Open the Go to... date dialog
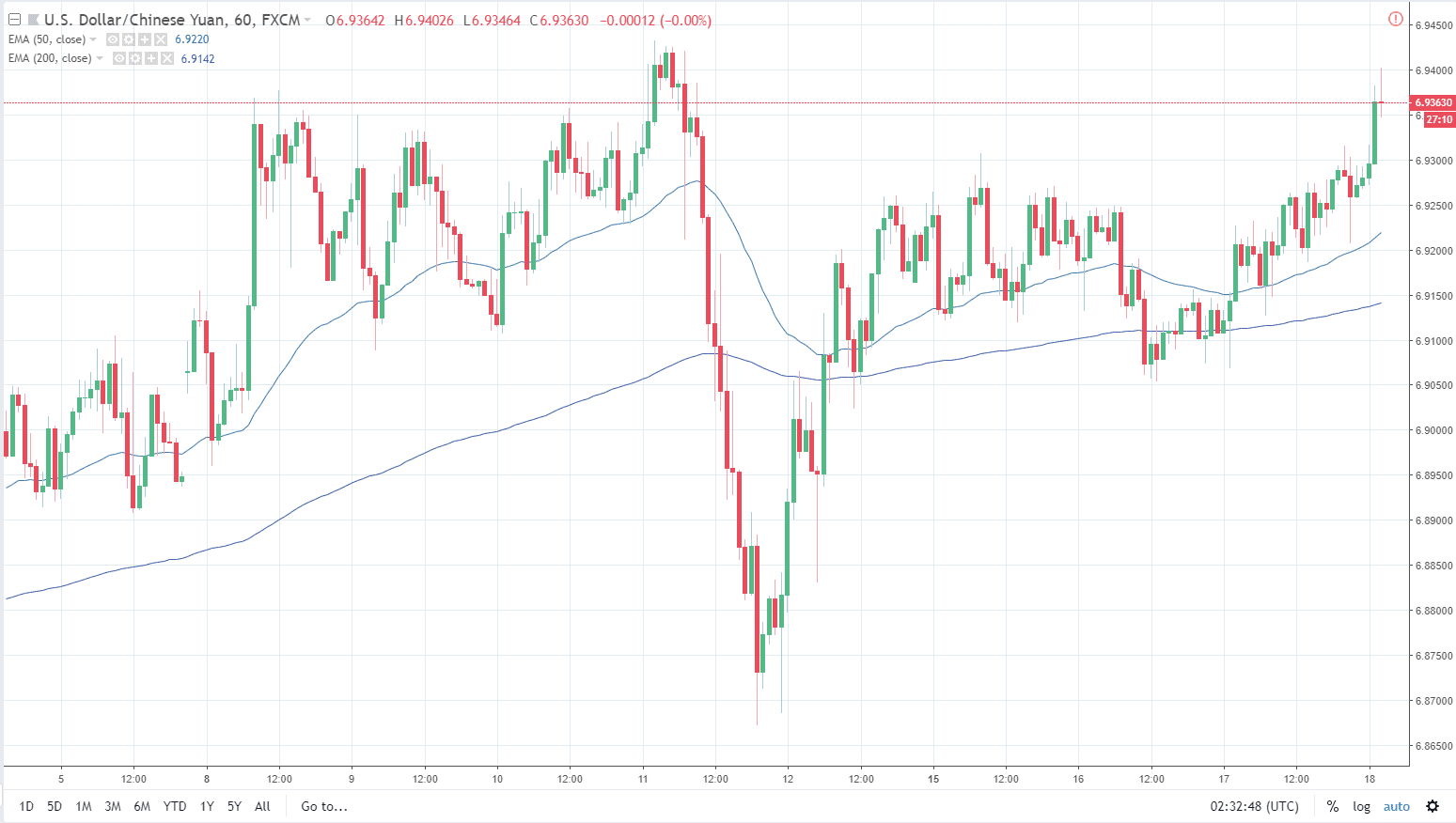Screen dimensions: 1456x823 click(324, 806)
